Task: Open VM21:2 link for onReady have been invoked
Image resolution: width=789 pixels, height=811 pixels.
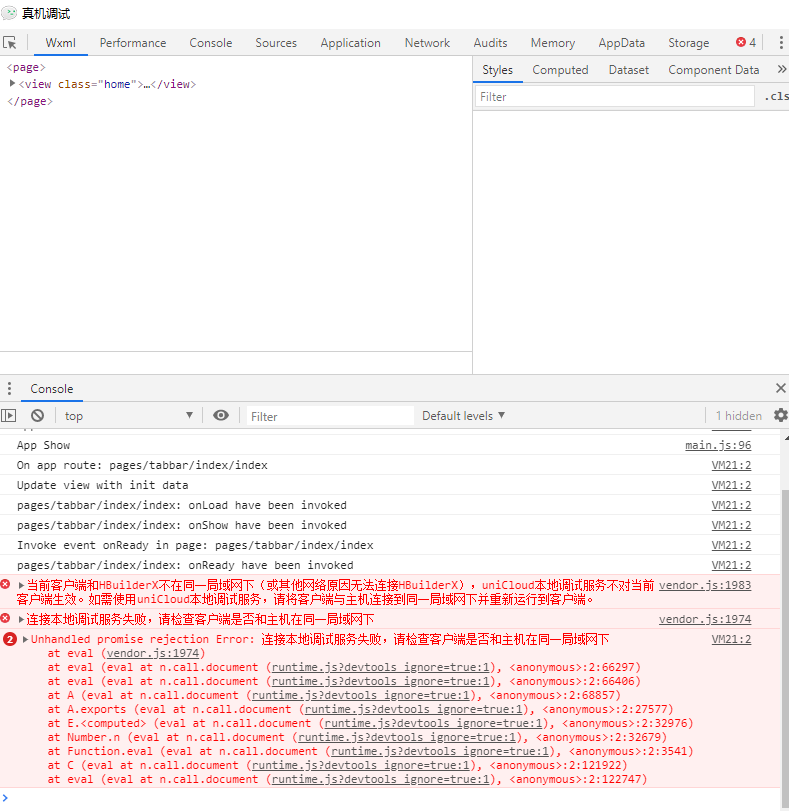Action: 731,565
